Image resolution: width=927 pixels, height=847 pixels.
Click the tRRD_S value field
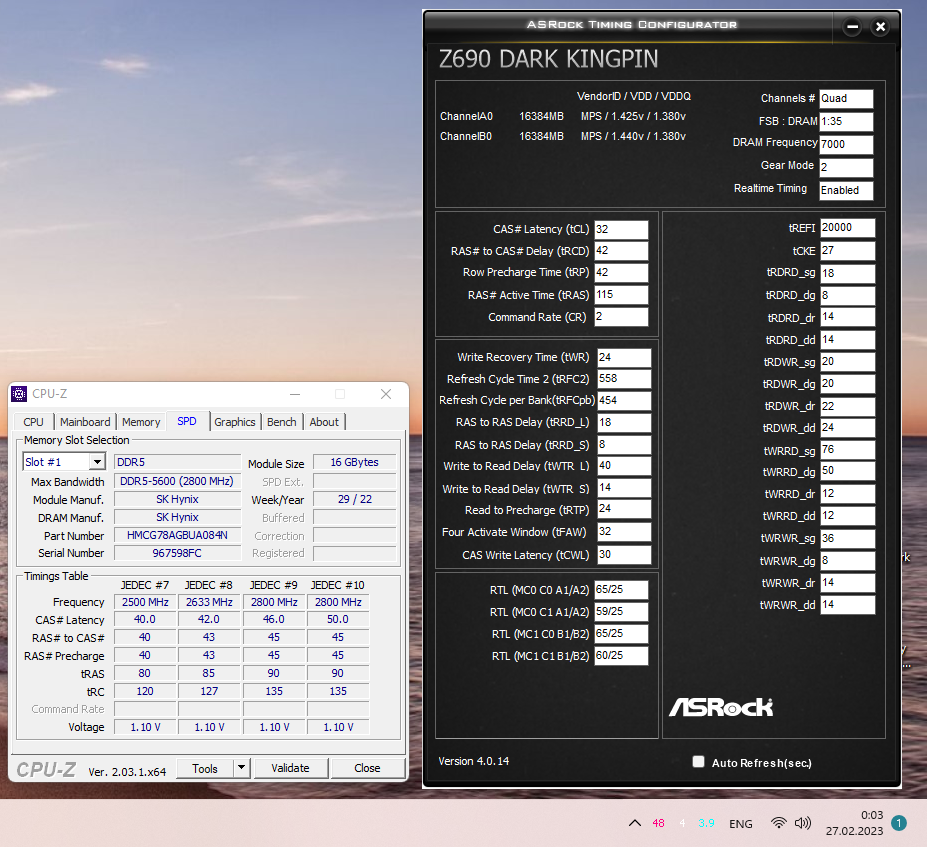click(x=624, y=444)
